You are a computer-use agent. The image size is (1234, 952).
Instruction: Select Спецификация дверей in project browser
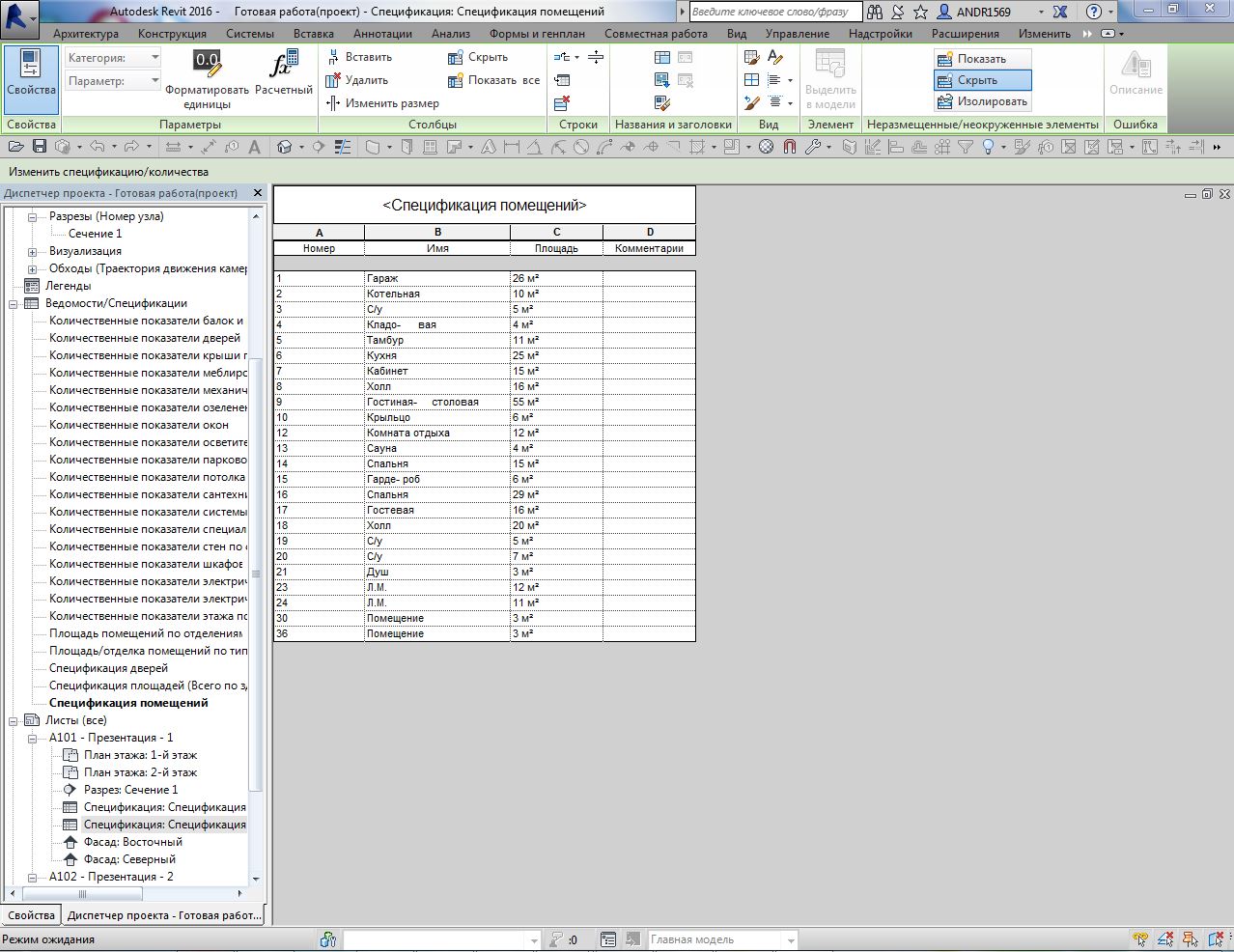(x=108, y=668)
